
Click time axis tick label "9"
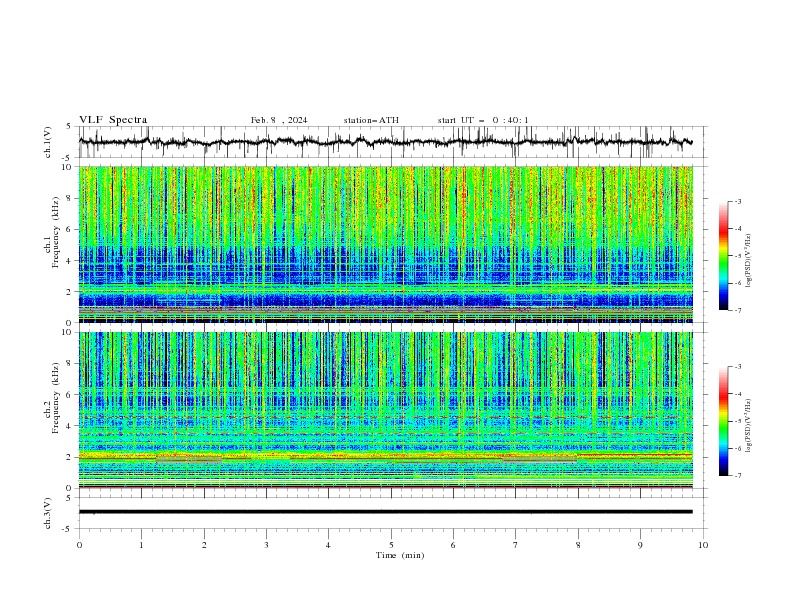pos(640,545)
